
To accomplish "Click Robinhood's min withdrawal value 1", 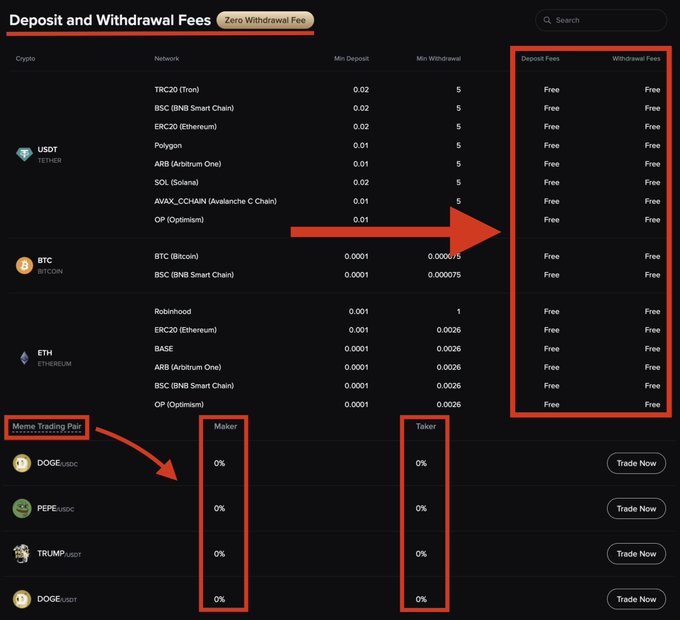I will pyautogui.click(x=458, y=312).
